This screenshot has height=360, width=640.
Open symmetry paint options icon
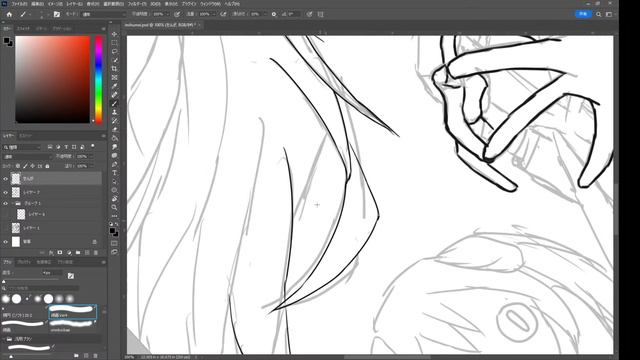click(320, 14)
